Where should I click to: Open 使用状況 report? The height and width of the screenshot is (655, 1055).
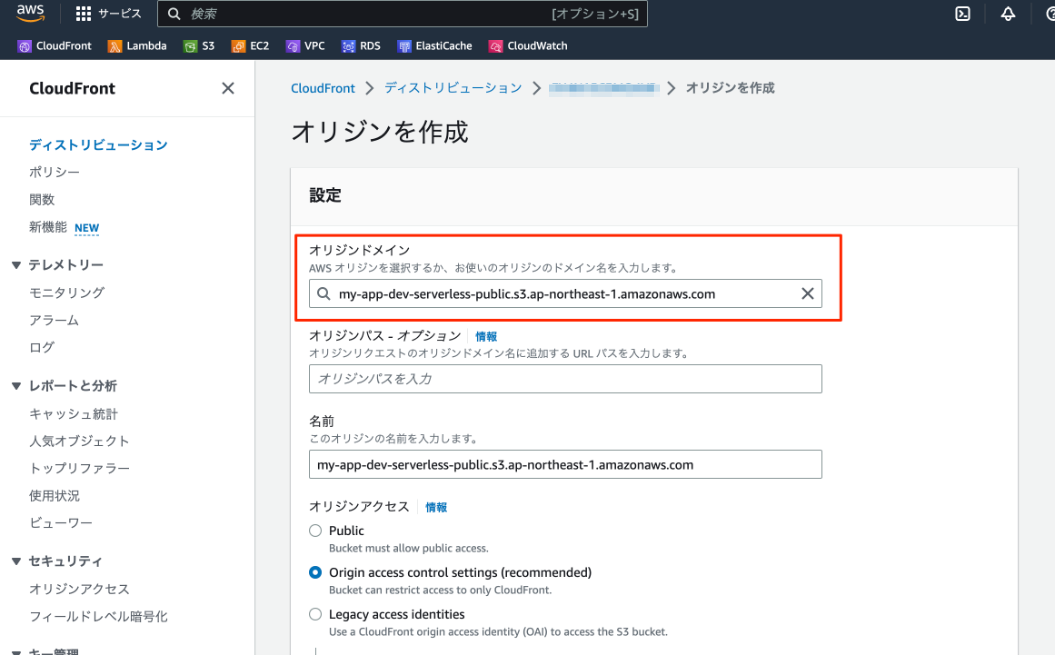(54, 495)
